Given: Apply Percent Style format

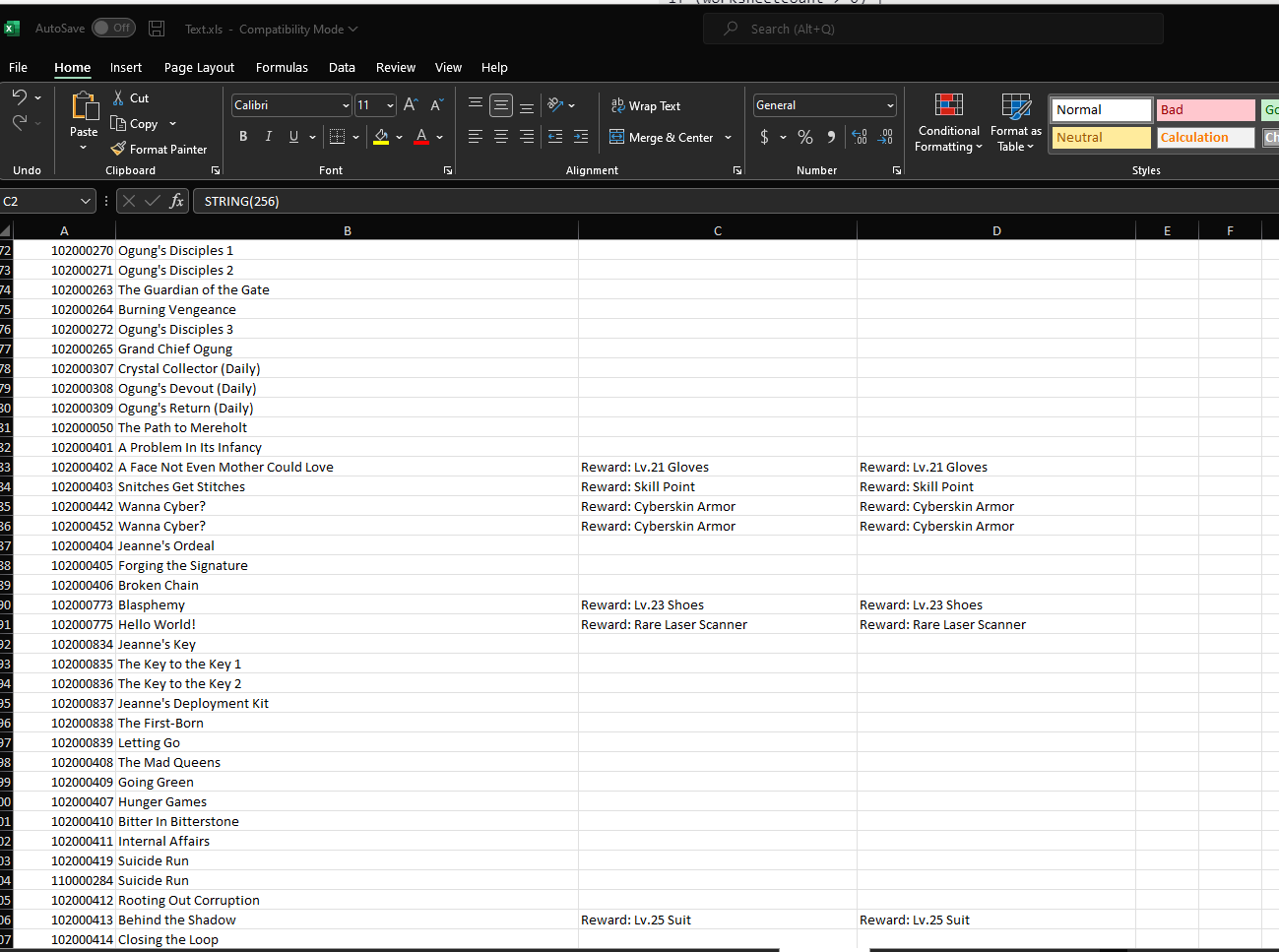Looking at the screenshot, I should tap(805, 137).
